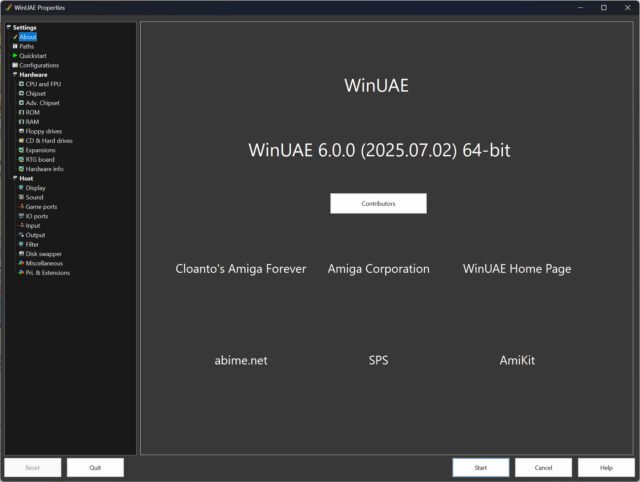Open the CD & Hard drives icon
Screen dimensions: 640x482
tap(22, 140)
